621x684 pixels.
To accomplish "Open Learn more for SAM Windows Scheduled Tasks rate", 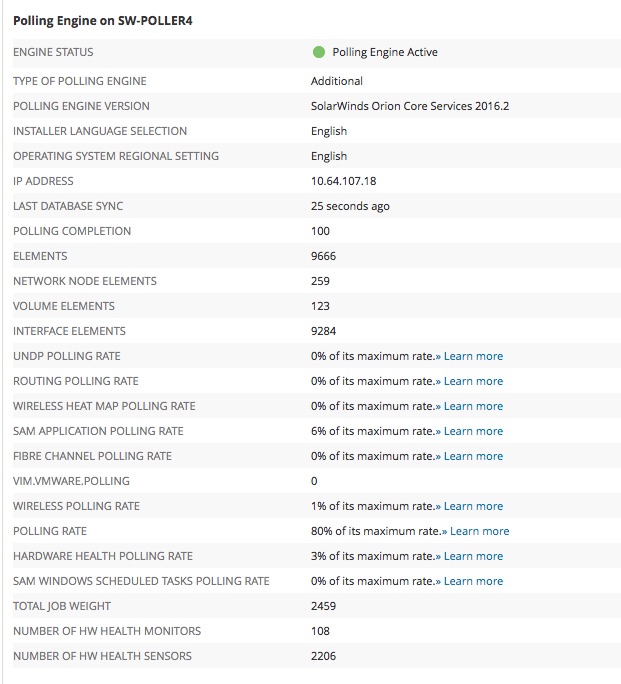I will (473, 581).
